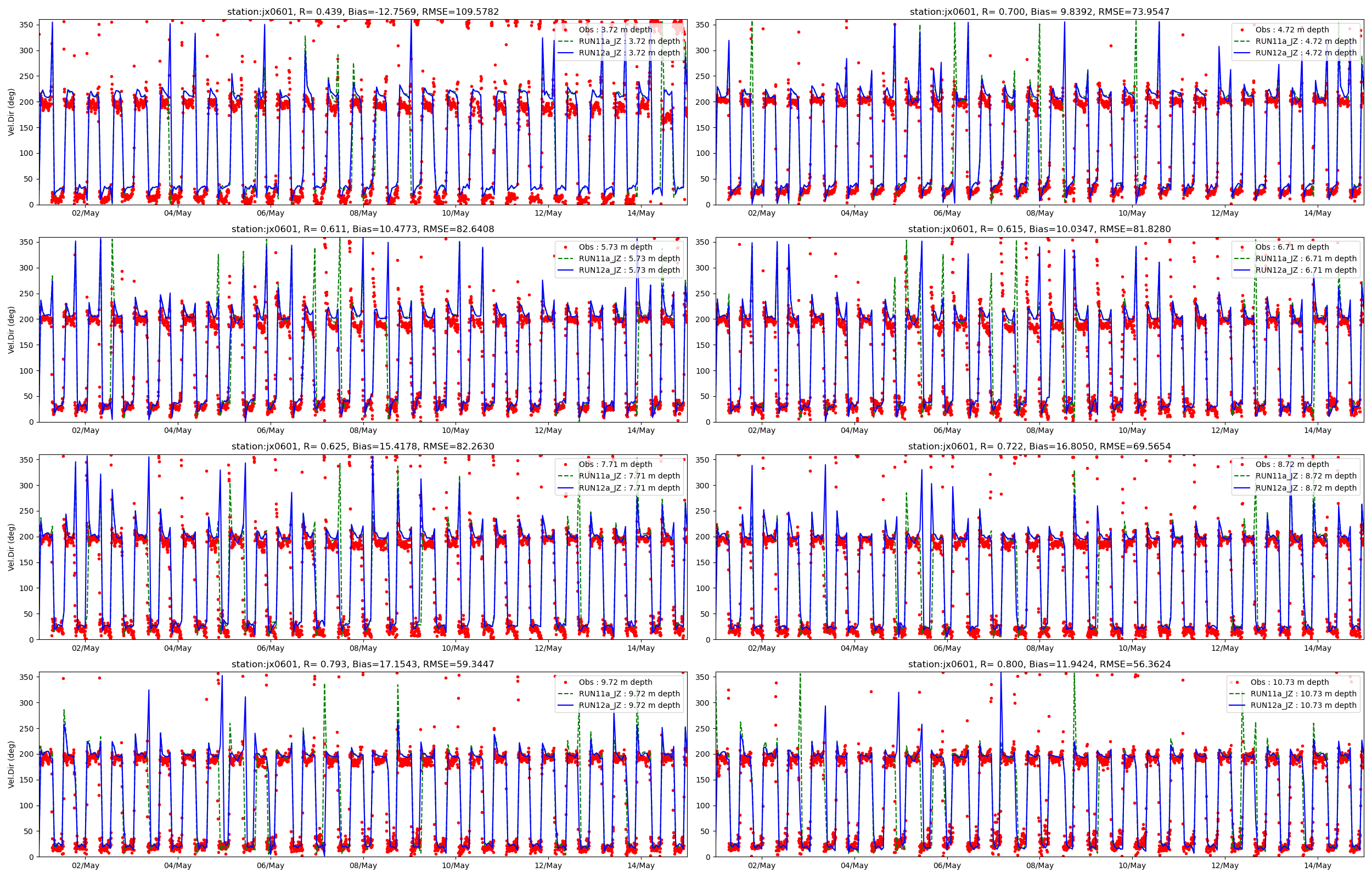Image resolution: width=1372 pixels, height=878 pixels.
Task: Click 02/May tick under the 6.71 m plot
Action: click(x=762, y=431)
